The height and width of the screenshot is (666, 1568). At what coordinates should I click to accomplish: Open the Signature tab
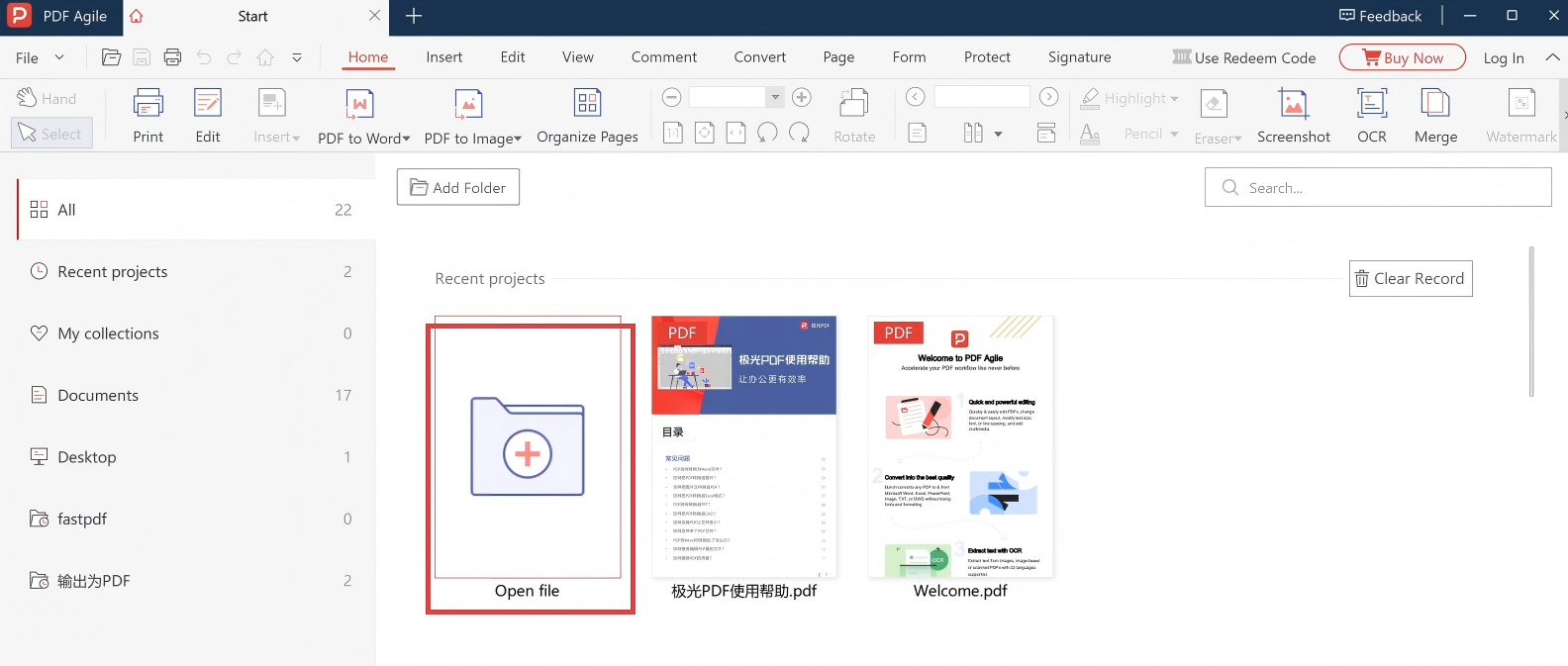click(1079, 57)
